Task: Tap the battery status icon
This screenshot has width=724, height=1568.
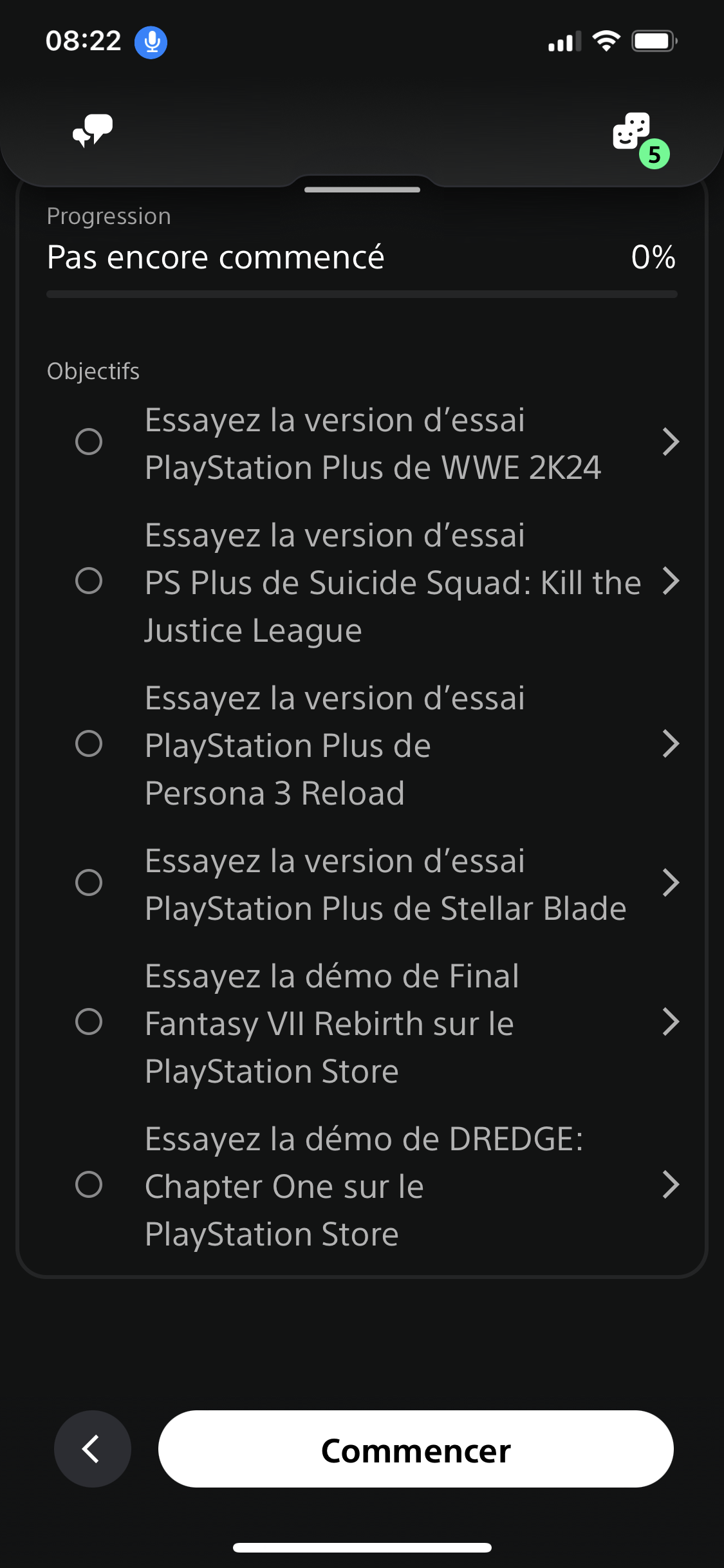Action: (x=654, y=41)
